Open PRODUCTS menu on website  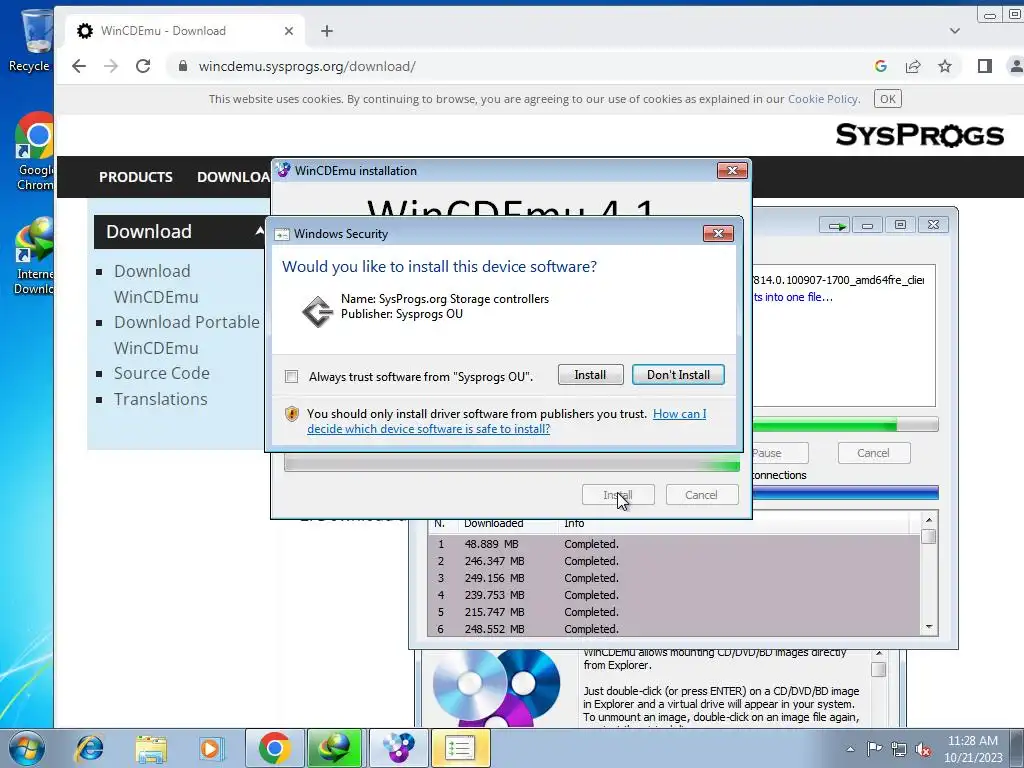136,177
